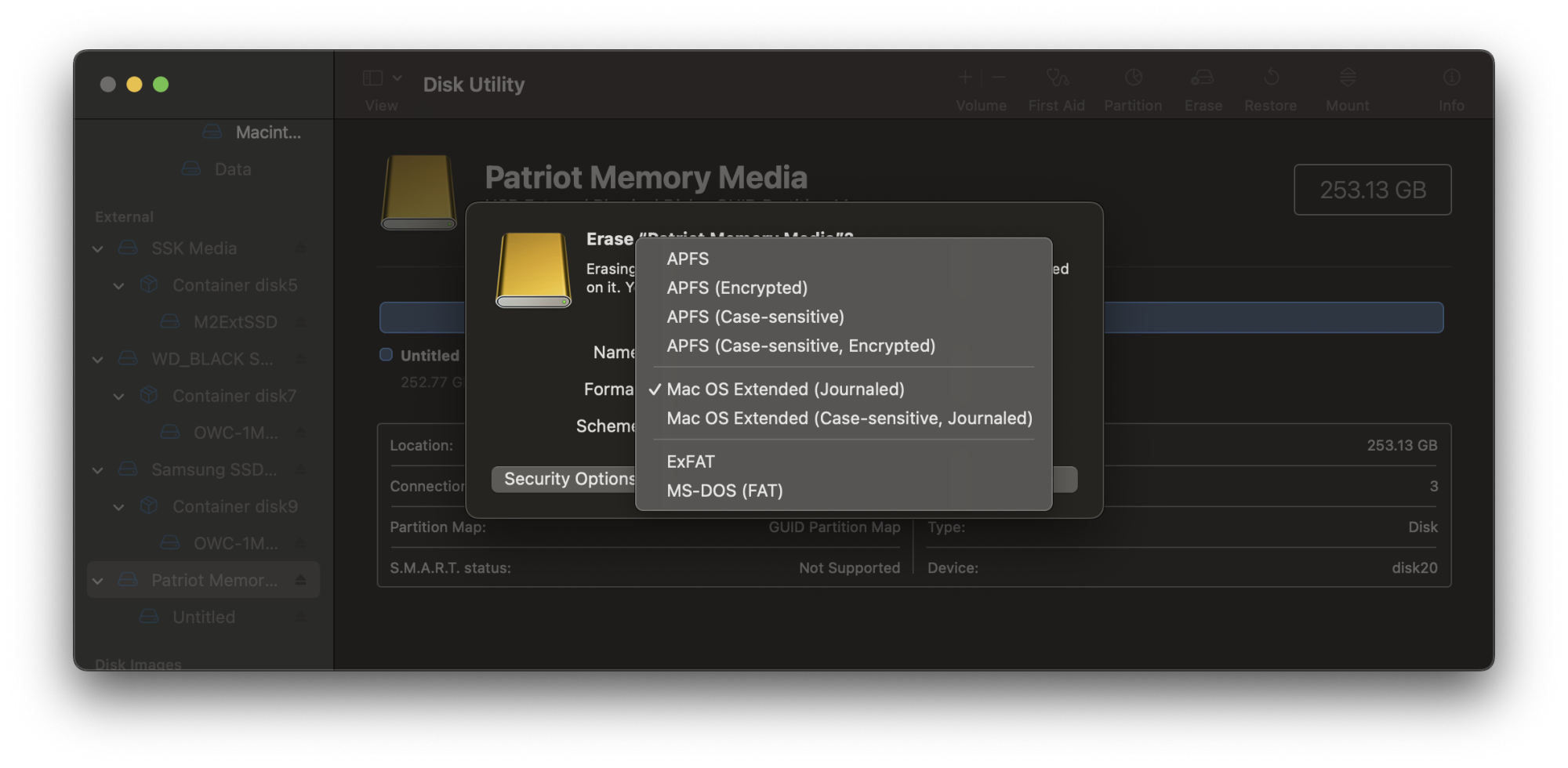Click the Partition toolbar icon
The height and width of the screenshot is (768, 1568).
tap(1133, 78)
